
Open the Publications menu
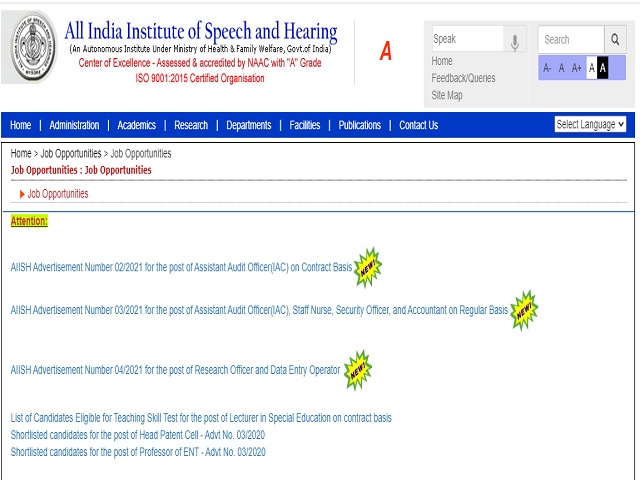pos(359,125)
